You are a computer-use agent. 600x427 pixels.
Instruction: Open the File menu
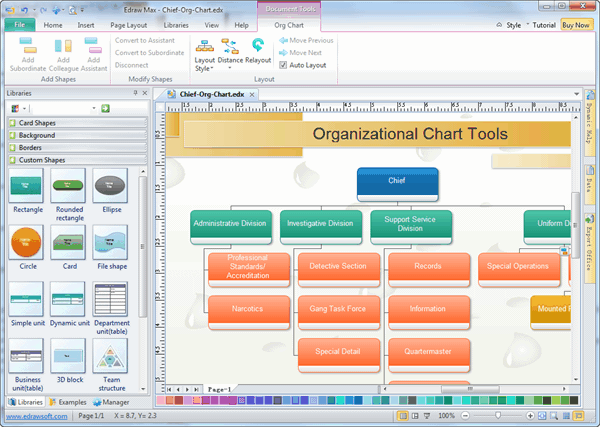click(x=20, y=23)
